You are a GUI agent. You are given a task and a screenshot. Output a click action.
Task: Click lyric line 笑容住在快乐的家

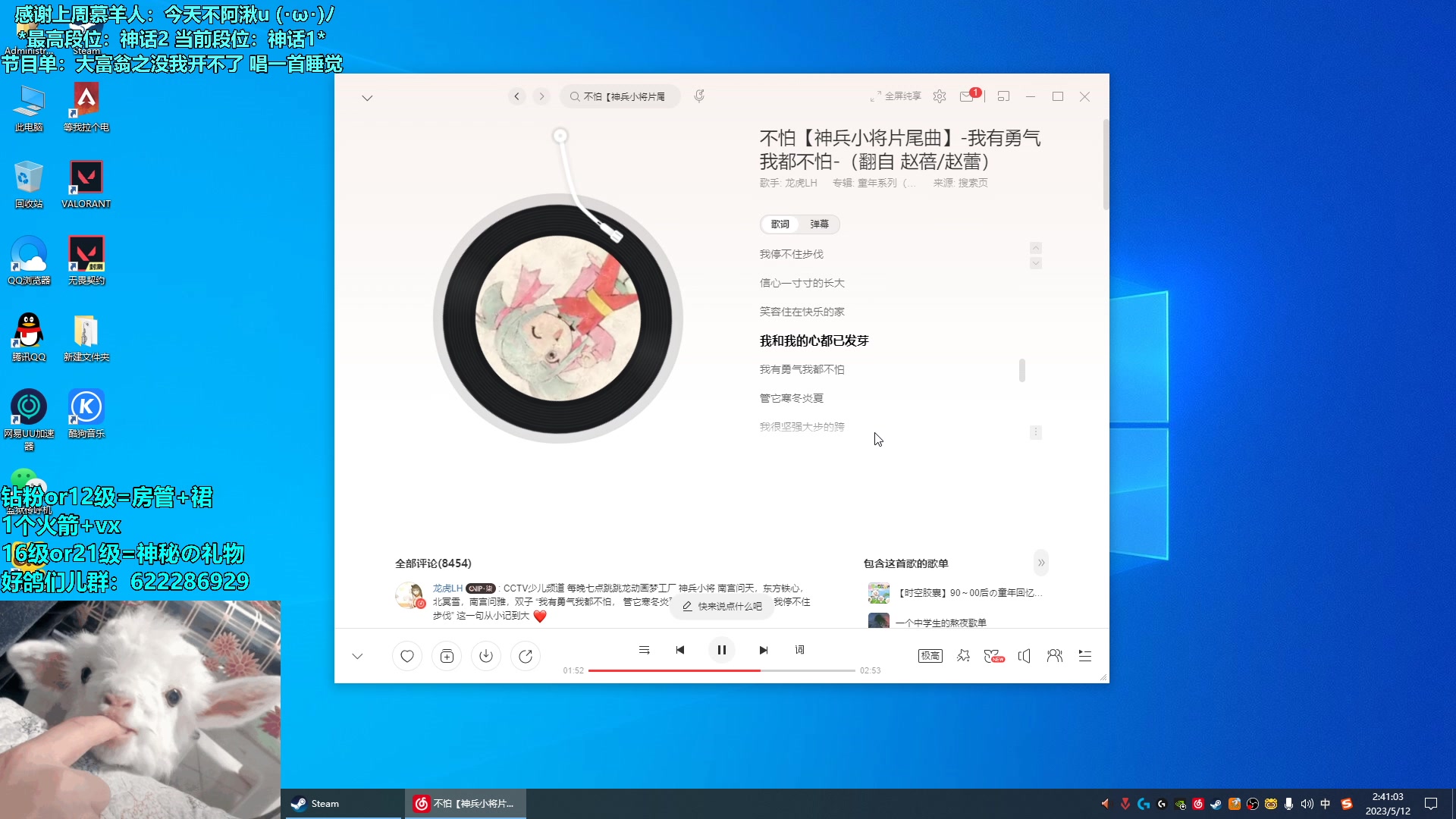pyautogui.click(x=802, y=312)
